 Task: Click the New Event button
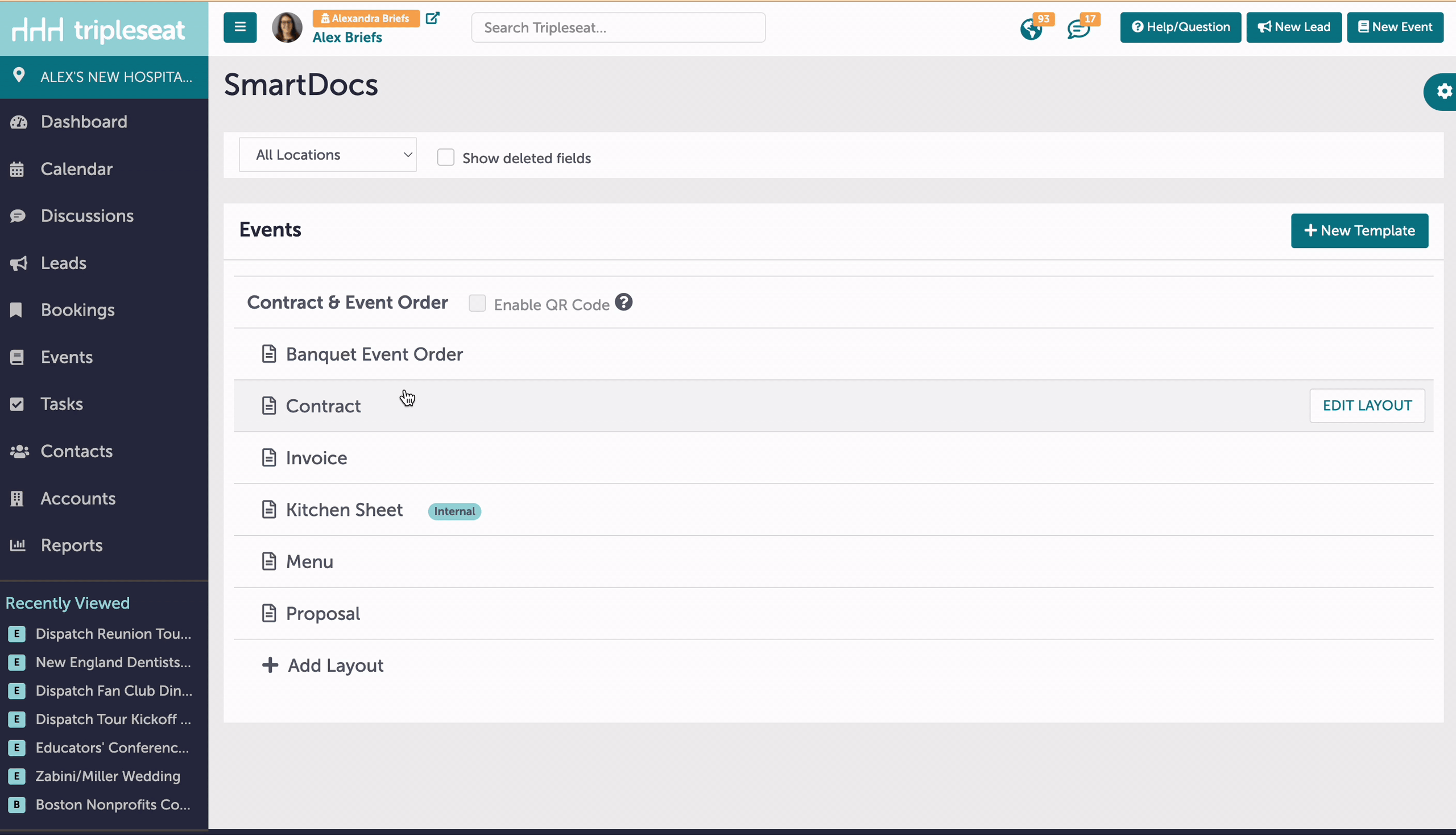1395,27
